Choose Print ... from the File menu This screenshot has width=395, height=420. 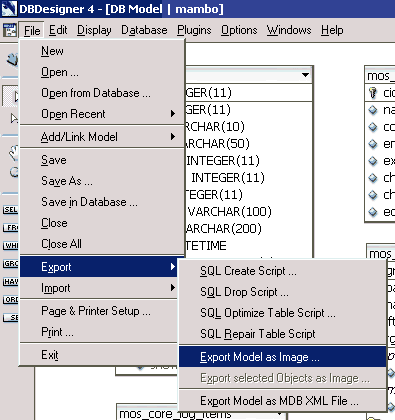point(99,332)
